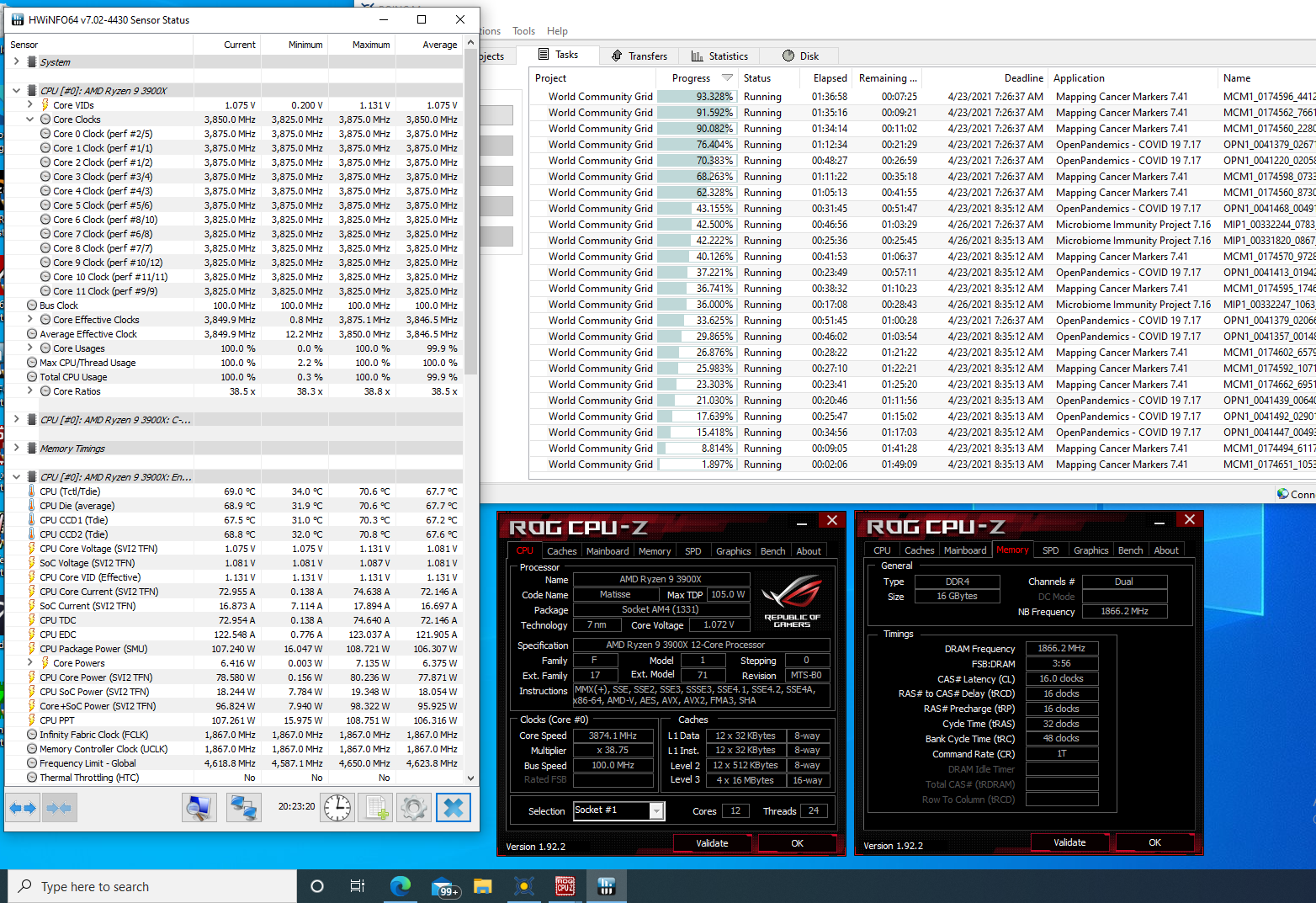Open the Tools menu in BOINC Manager
The width and height of the screenshot is (1316, 903).
523,31
